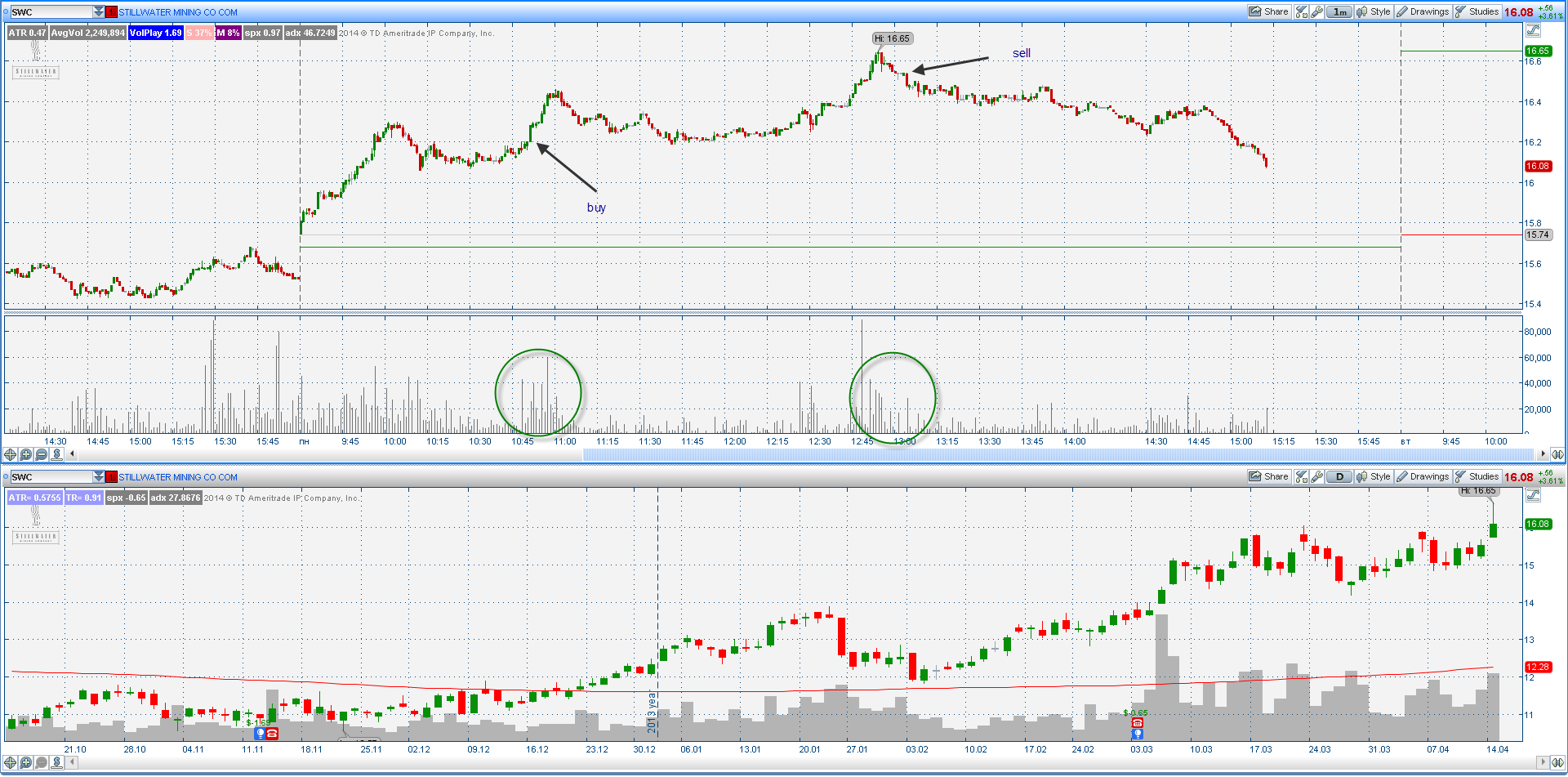
Task: Click the wrench settings icon in top chart
Action: (x=1316, y=11)
